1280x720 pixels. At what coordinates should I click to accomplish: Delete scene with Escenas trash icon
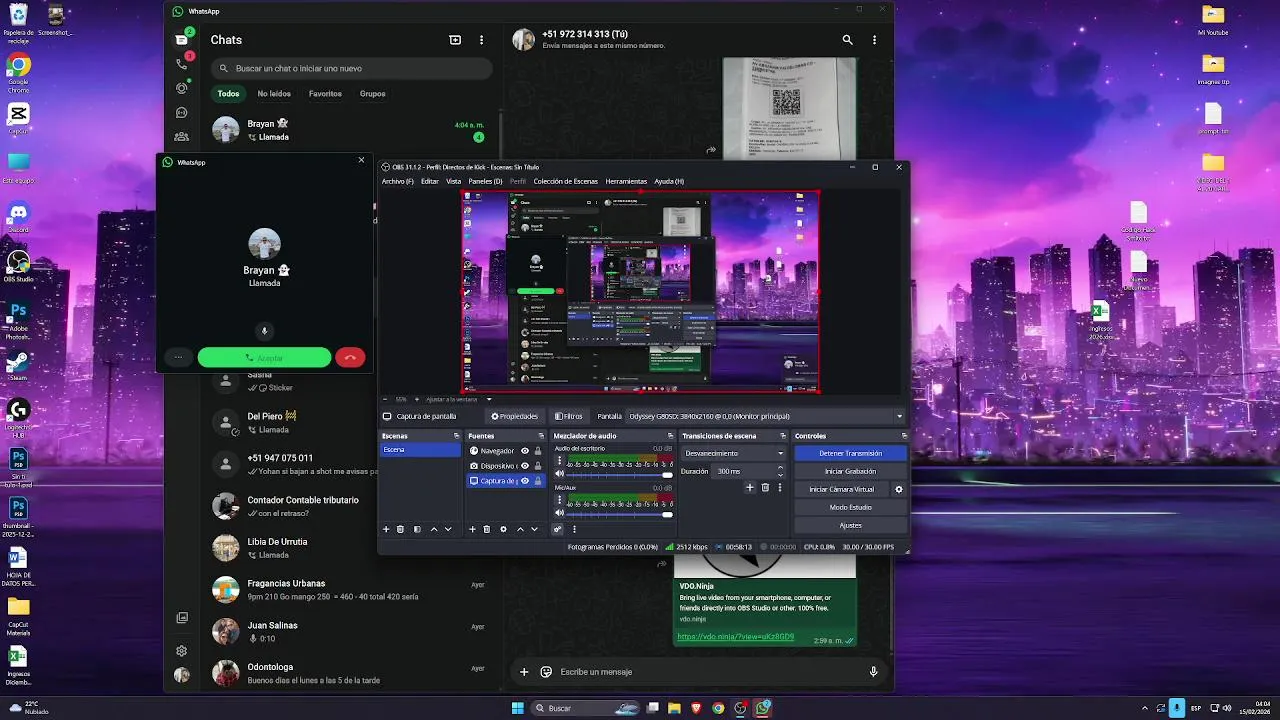400,529
